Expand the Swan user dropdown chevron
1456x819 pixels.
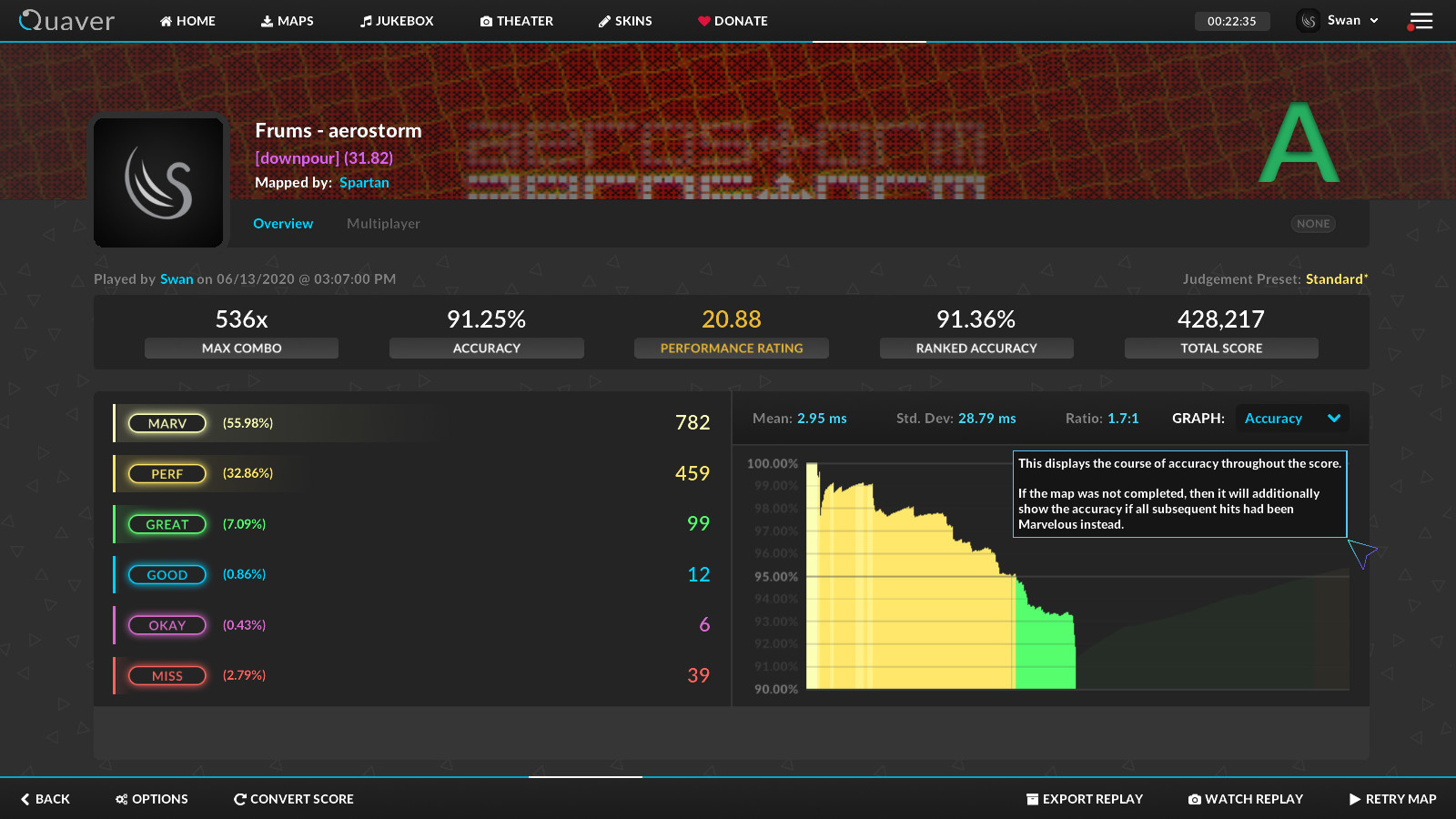coord(1374,21)
